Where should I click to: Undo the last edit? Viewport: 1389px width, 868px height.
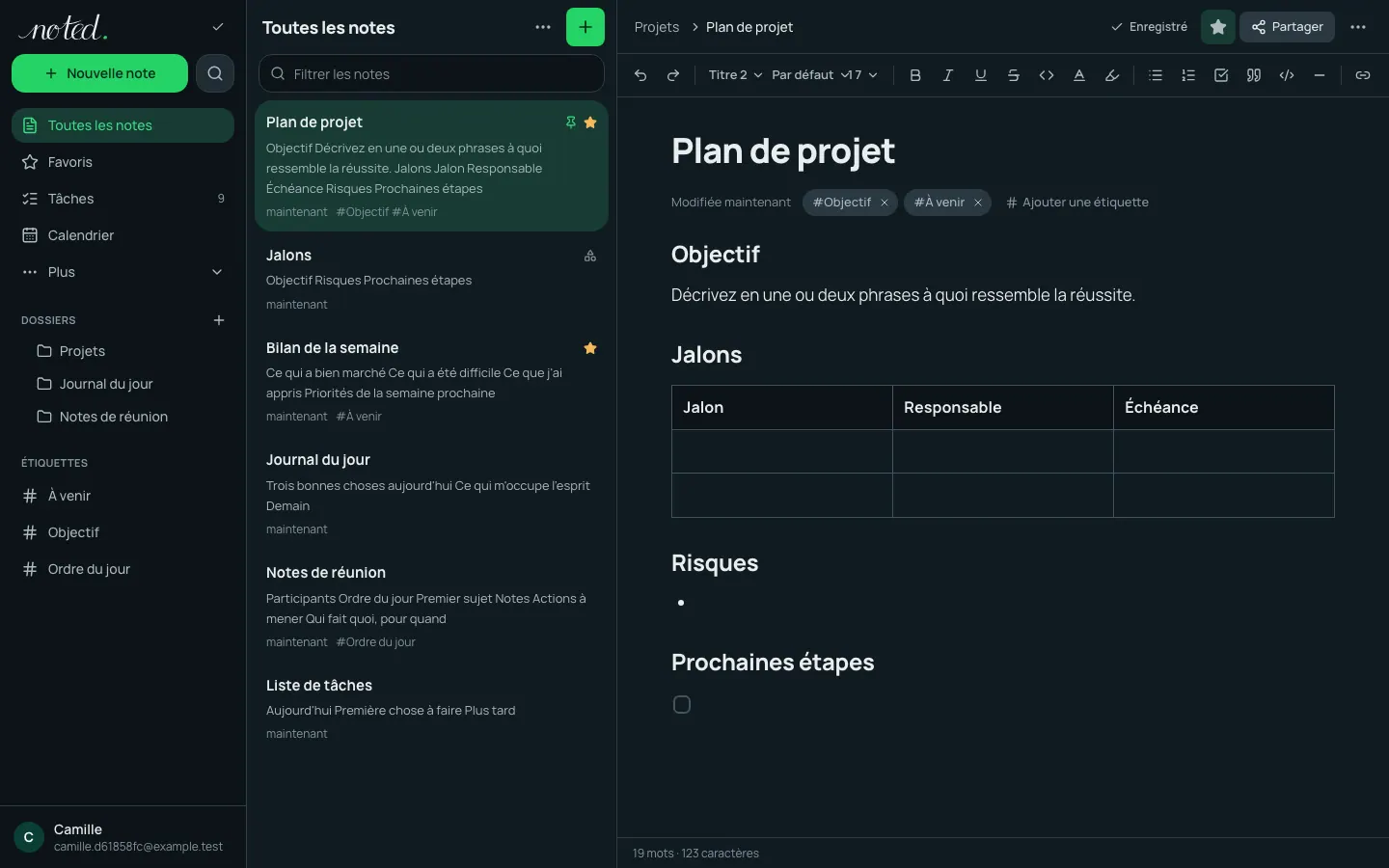(640, 75)
